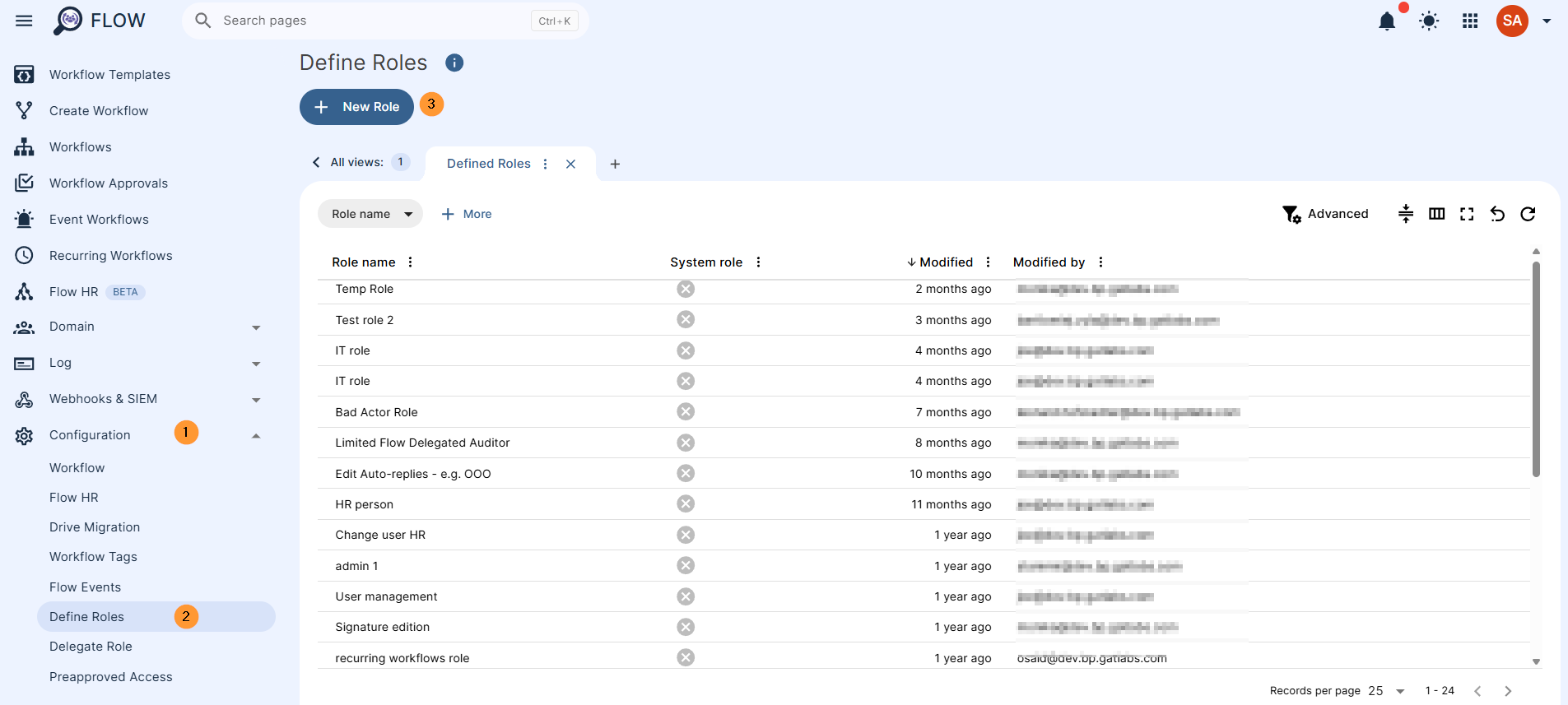Open Modified column options menu
The image size is (1568, 705).
[988, 262]
